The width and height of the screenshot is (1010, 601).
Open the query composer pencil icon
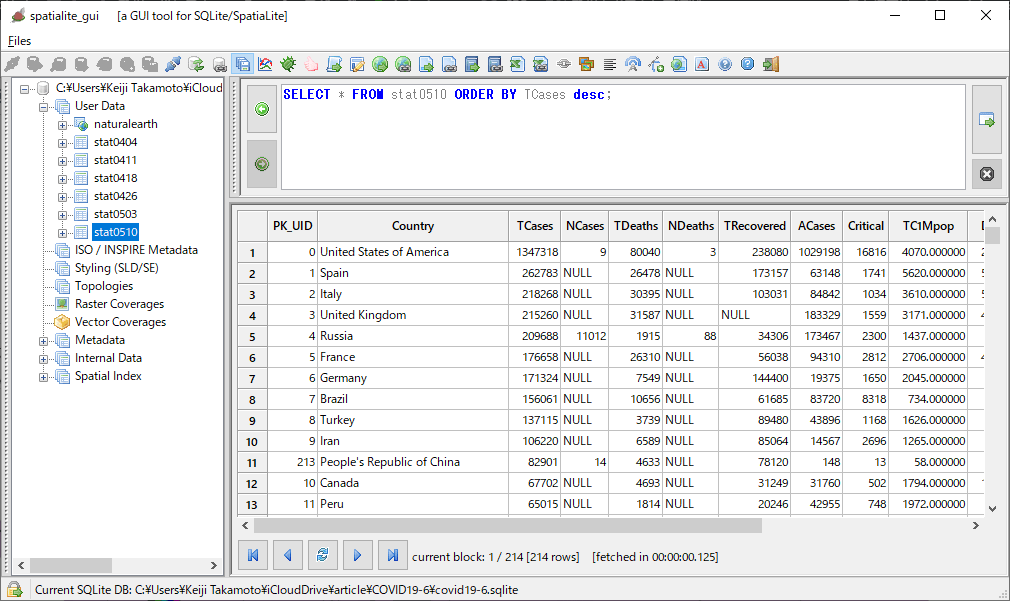(357, 64)
